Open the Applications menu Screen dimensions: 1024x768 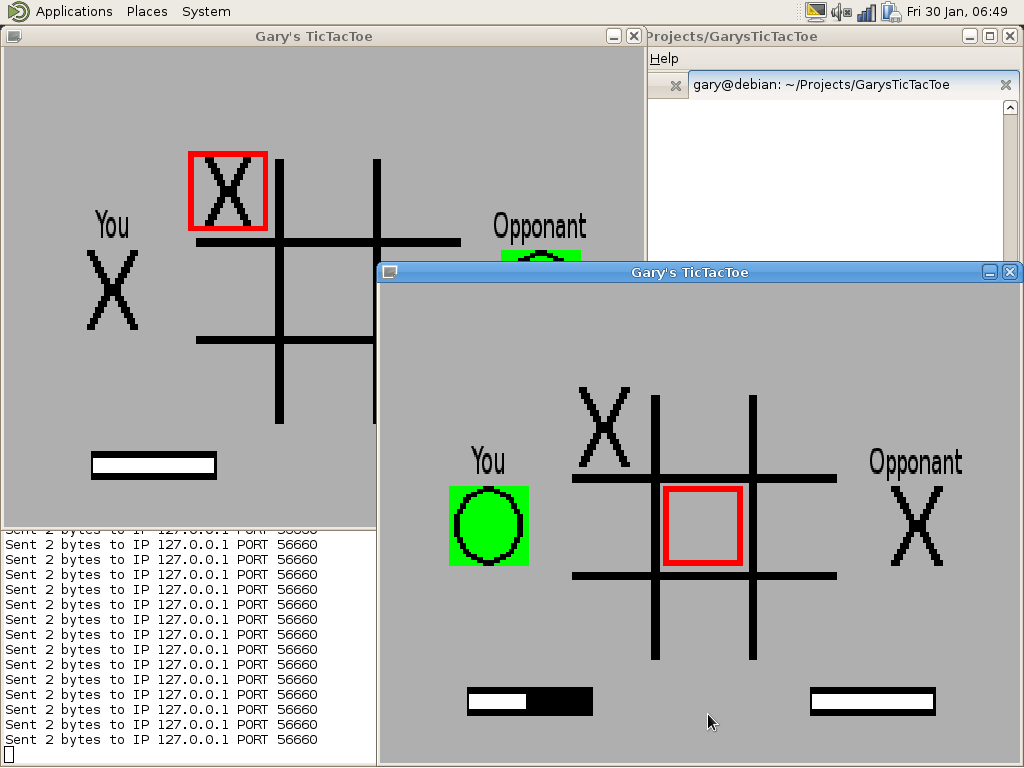74,11
